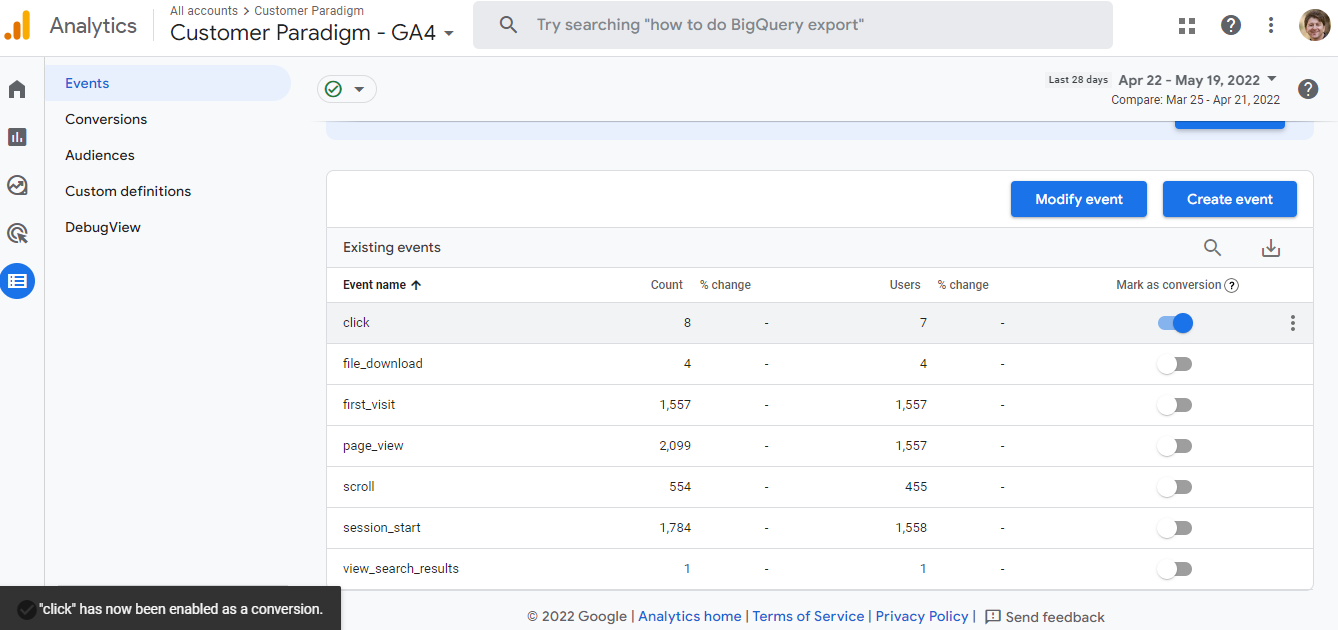Click the Create event button

point(1229,199)
